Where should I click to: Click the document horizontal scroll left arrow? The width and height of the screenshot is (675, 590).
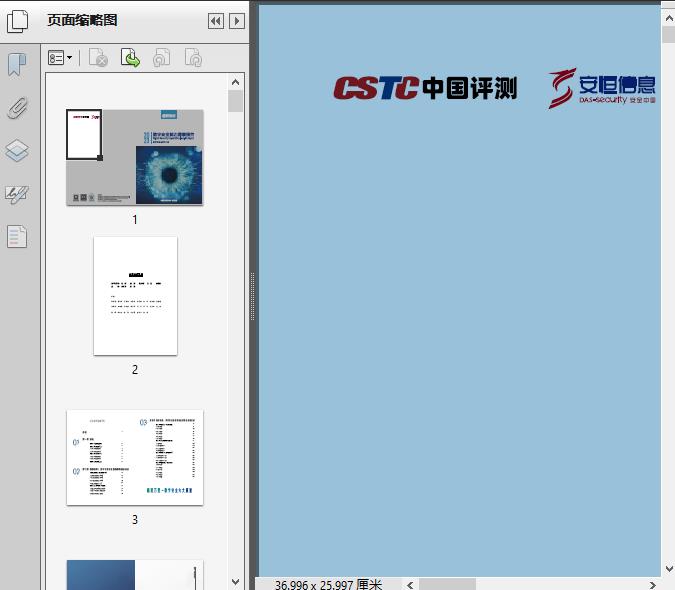[x=410, y=585]
